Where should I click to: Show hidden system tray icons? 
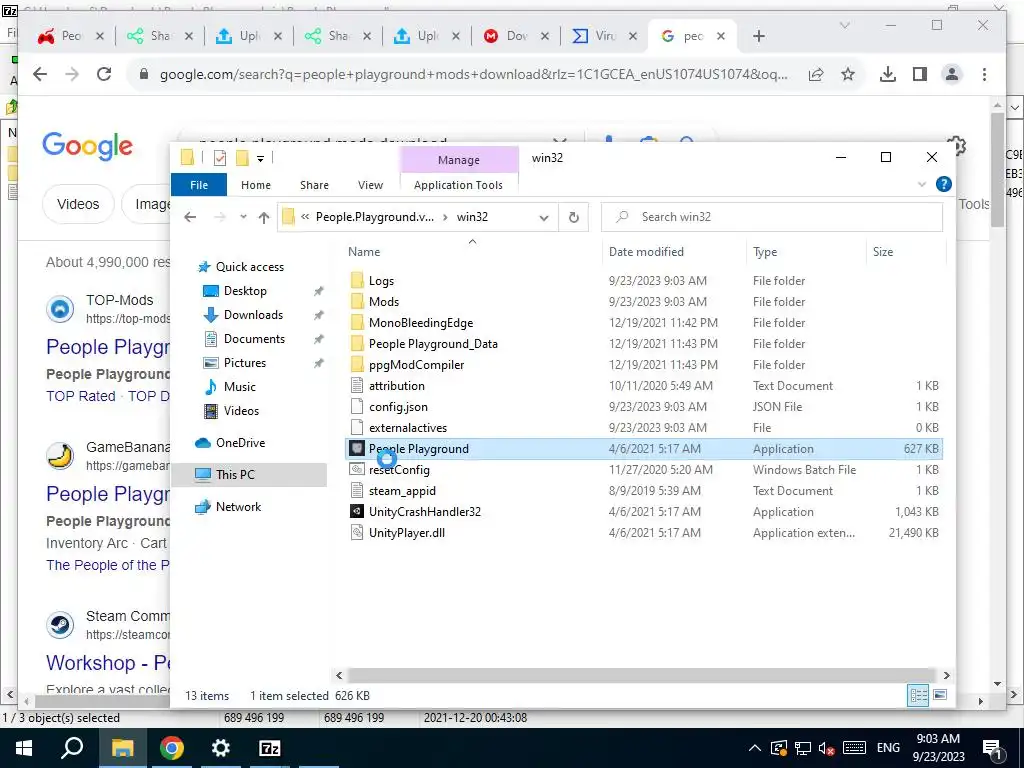coord(754,748)
